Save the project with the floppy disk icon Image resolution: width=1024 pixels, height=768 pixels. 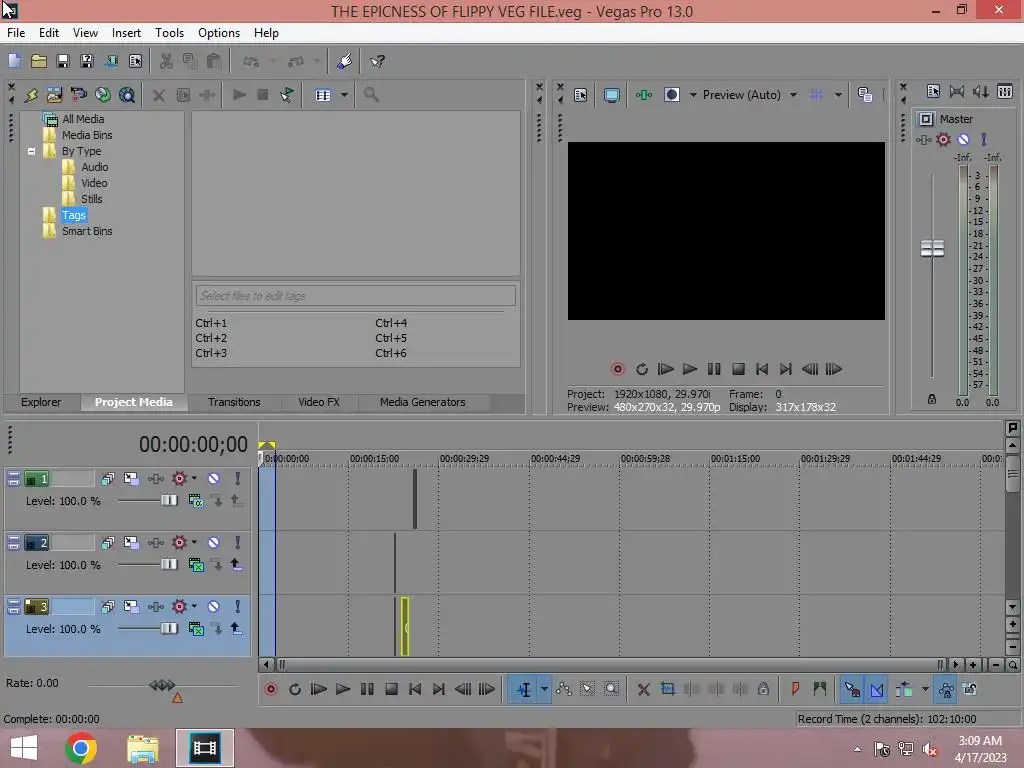[x=63, y=61]
